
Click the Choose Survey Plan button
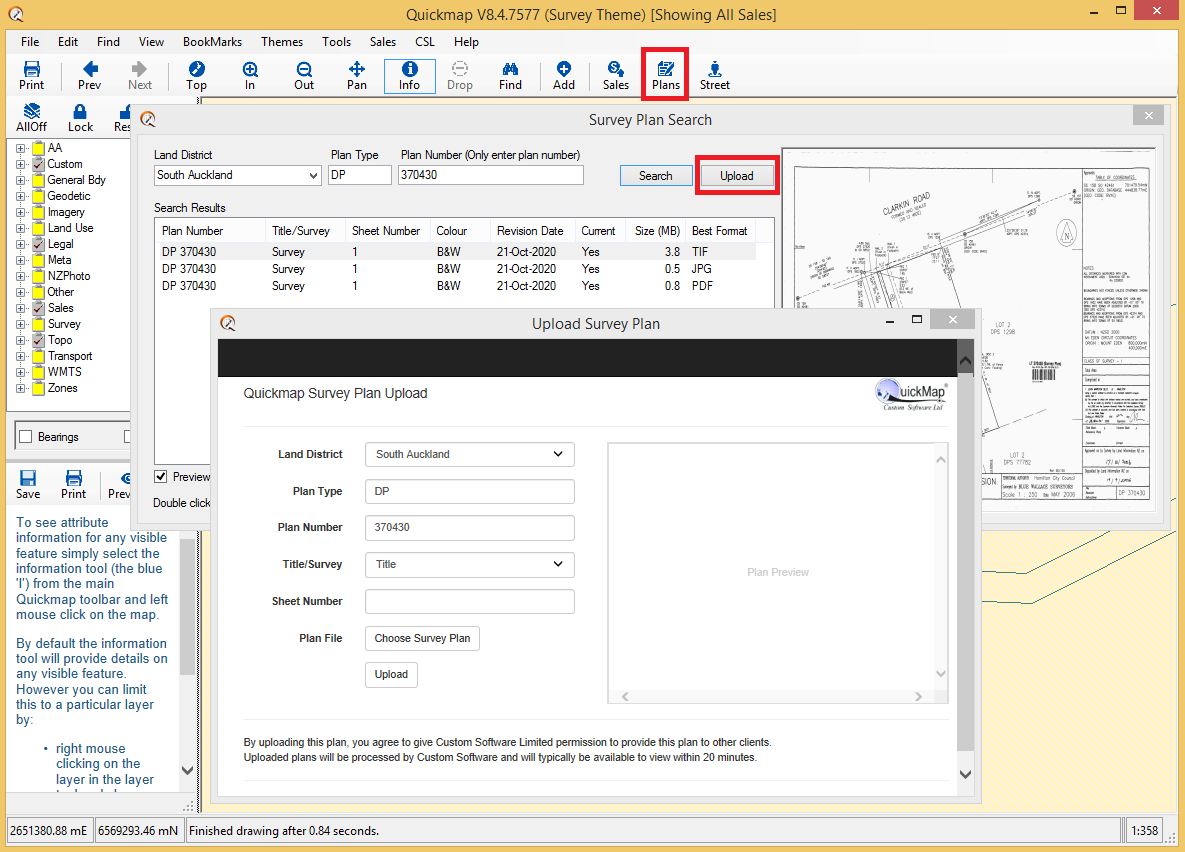click(422, 638)
